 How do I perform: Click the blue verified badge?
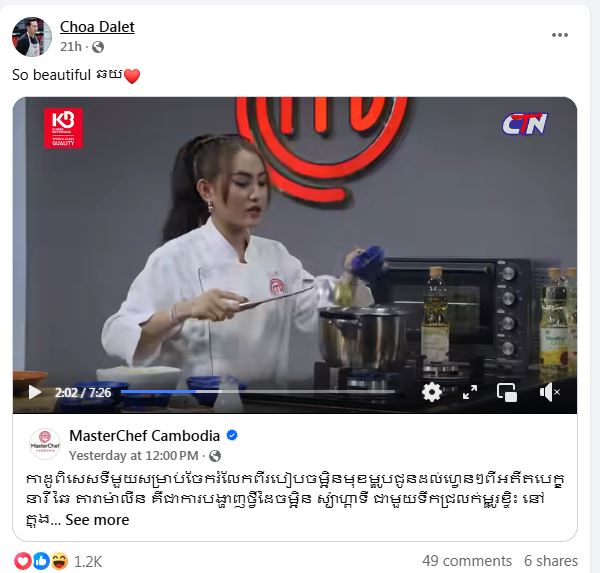(x=232, y=436)
